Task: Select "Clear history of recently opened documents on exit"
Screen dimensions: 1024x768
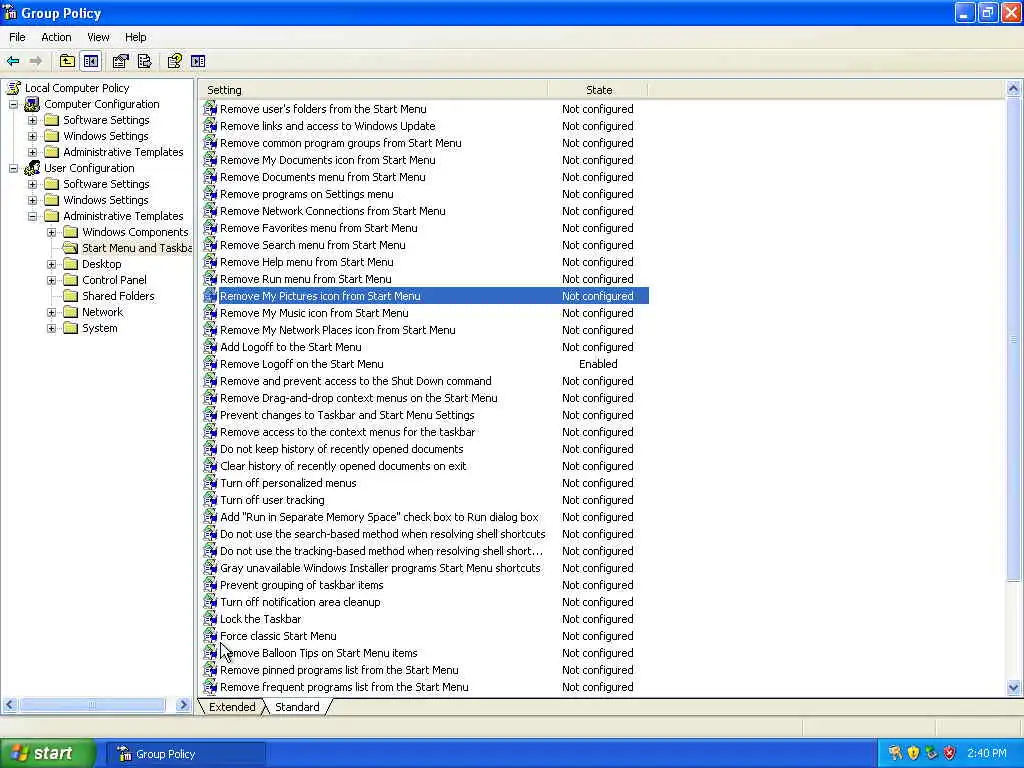Action: [343, 466]
